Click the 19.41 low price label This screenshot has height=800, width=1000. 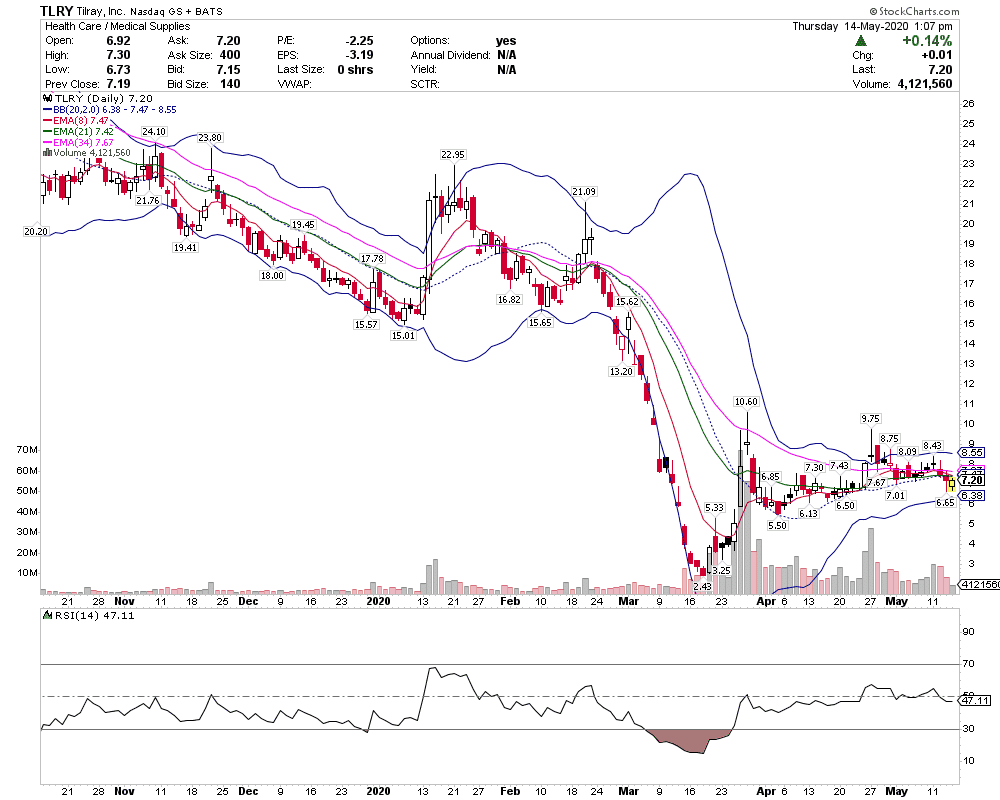coord(185,248)
